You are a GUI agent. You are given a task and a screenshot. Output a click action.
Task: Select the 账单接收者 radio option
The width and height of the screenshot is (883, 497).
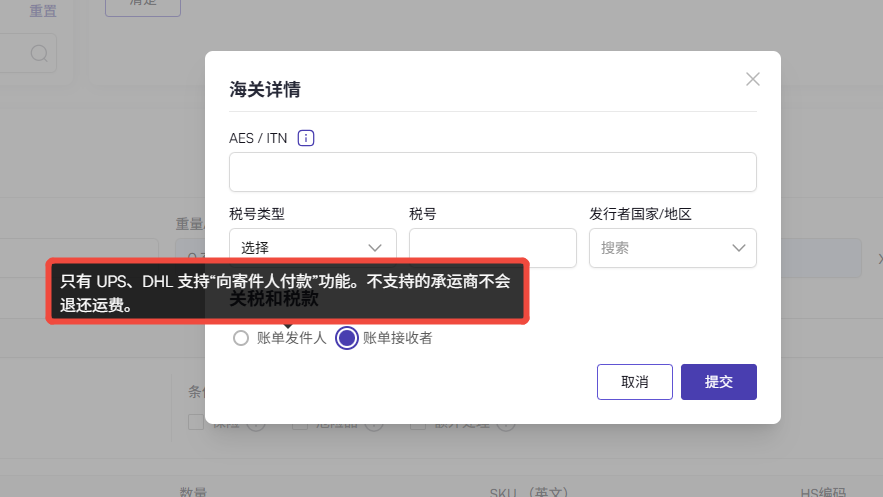[347, 338]
